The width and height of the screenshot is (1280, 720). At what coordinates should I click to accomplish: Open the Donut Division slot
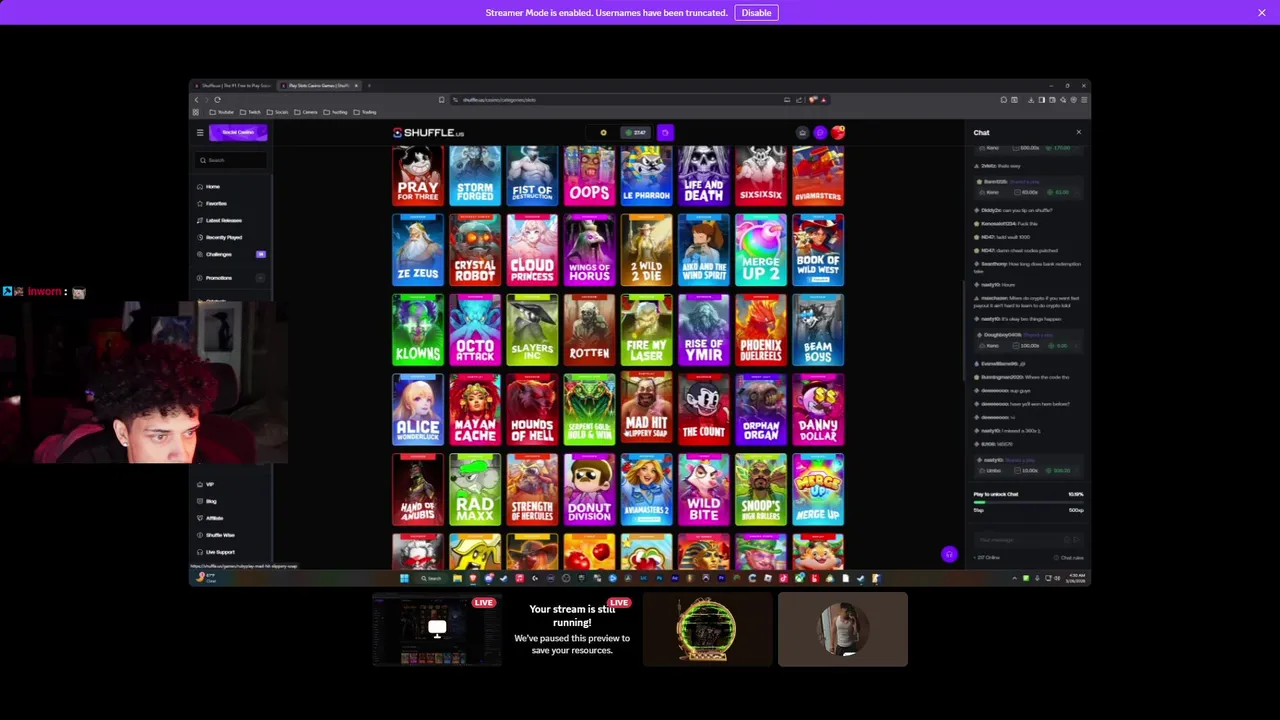click(x=589, y=490)
